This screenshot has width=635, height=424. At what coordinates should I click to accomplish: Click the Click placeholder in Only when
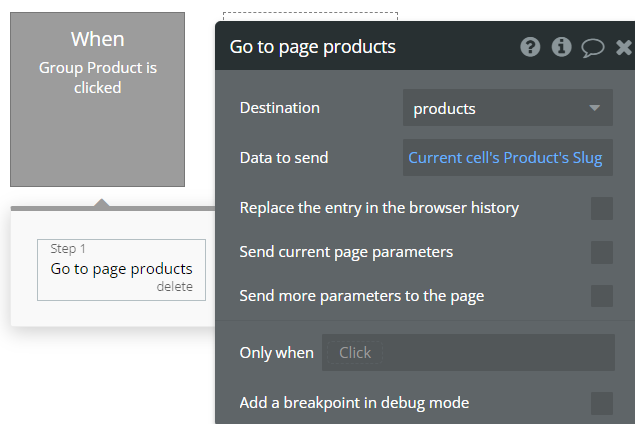(355, 353)
